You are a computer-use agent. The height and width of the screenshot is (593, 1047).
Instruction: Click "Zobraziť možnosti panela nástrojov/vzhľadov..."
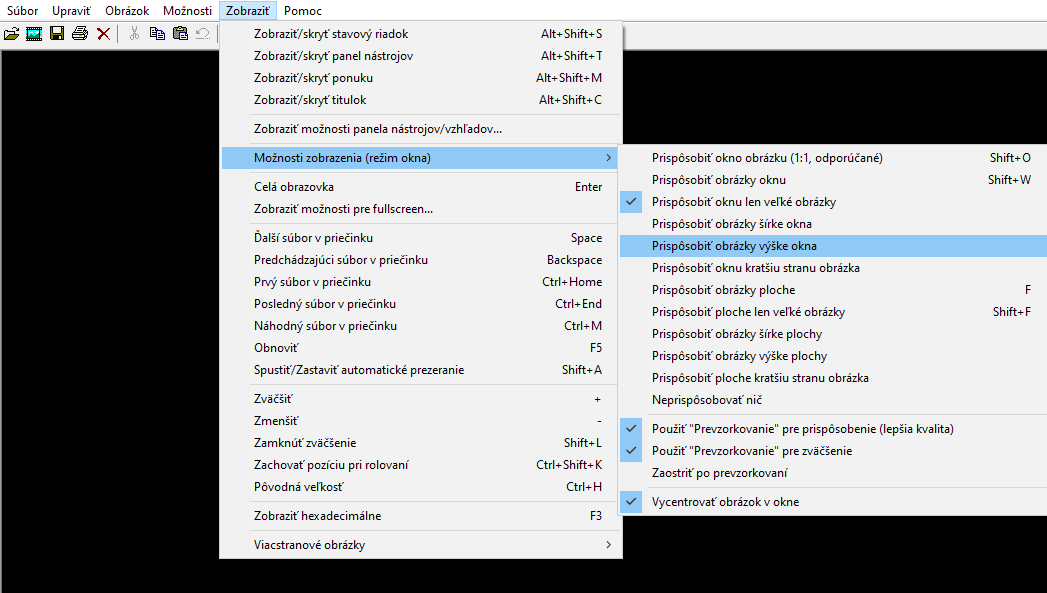pos(378,129)
